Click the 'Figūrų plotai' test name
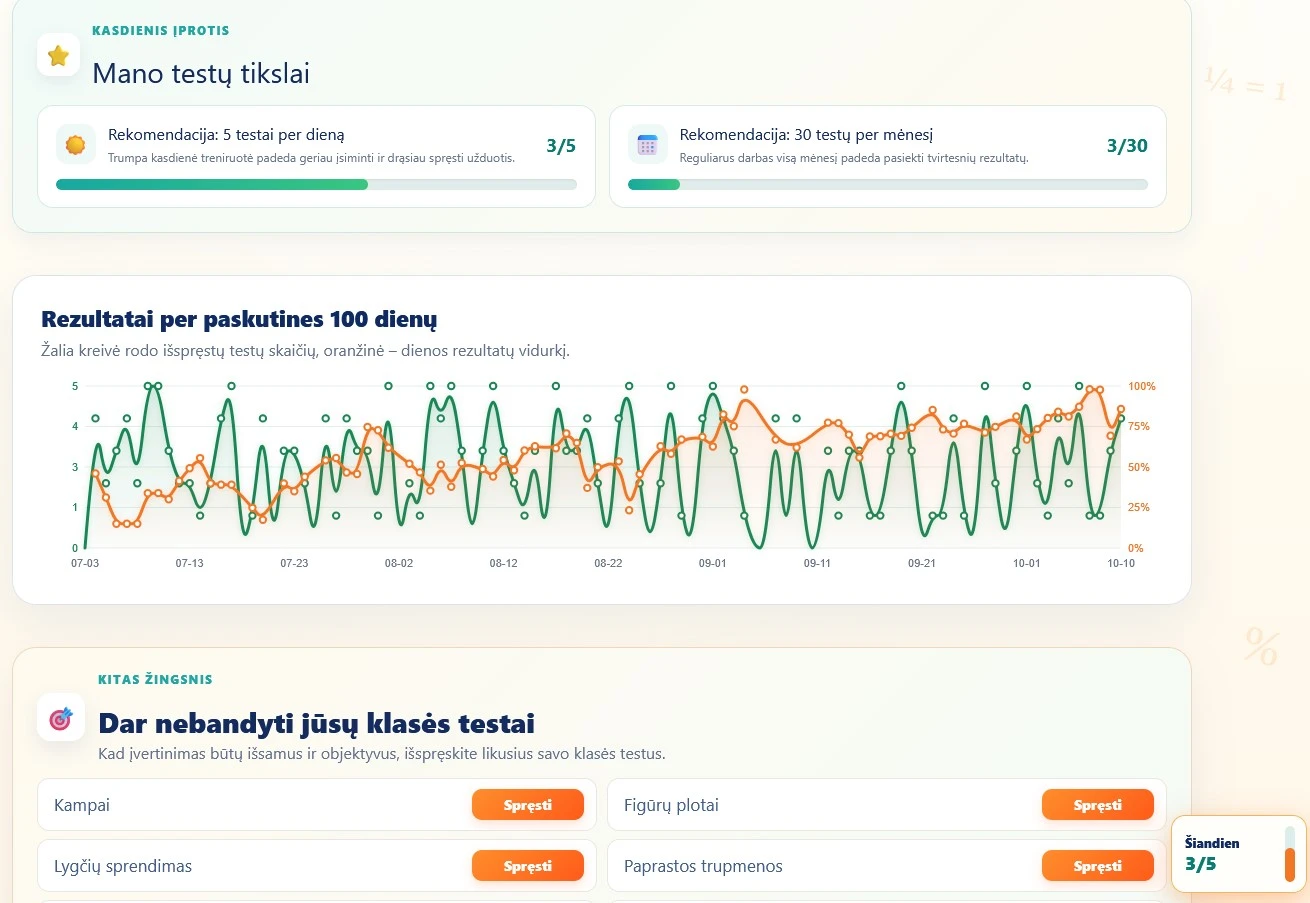This screenshot has height=903, width=1310. point(671,805)
